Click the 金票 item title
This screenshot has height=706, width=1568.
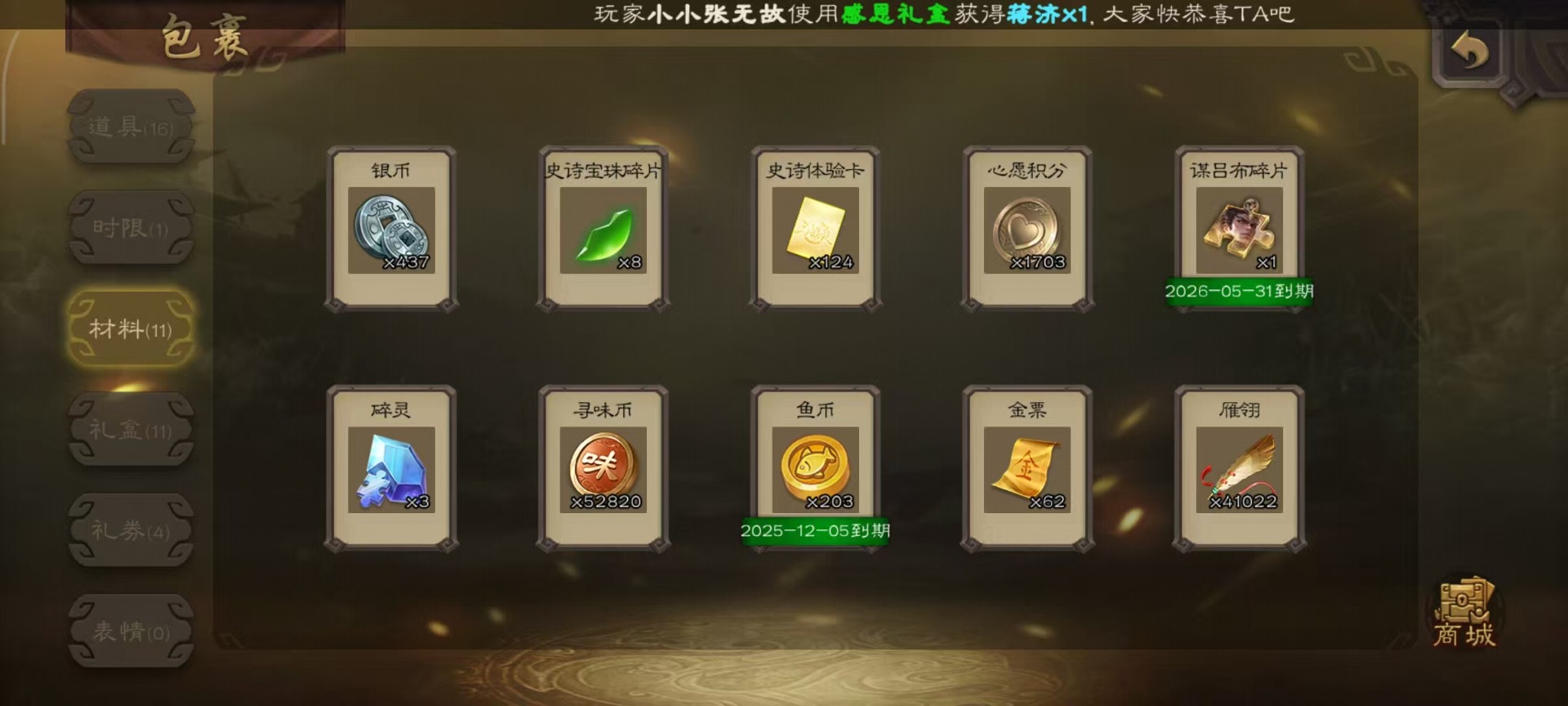[1027, 409]
